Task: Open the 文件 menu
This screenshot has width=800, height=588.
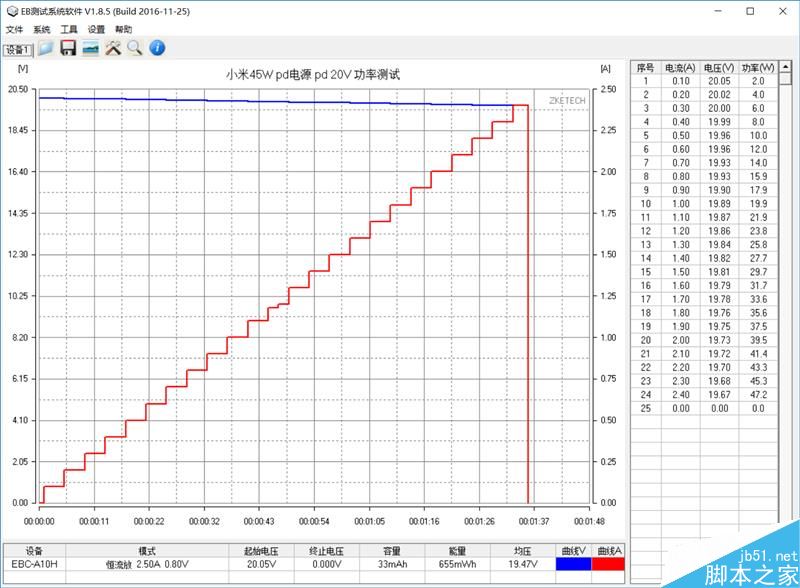Action: 14,30
